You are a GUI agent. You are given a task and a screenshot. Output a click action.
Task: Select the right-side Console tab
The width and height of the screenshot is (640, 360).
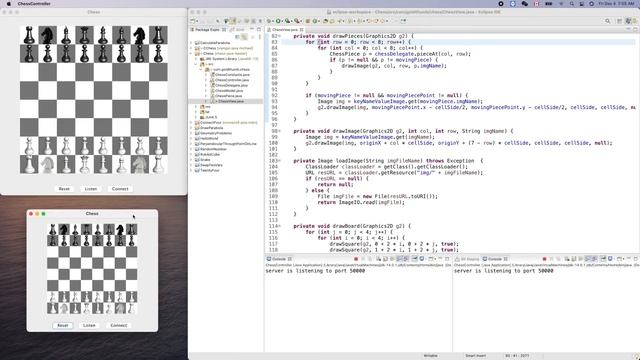pyautogui.click(x=495, y=259)
